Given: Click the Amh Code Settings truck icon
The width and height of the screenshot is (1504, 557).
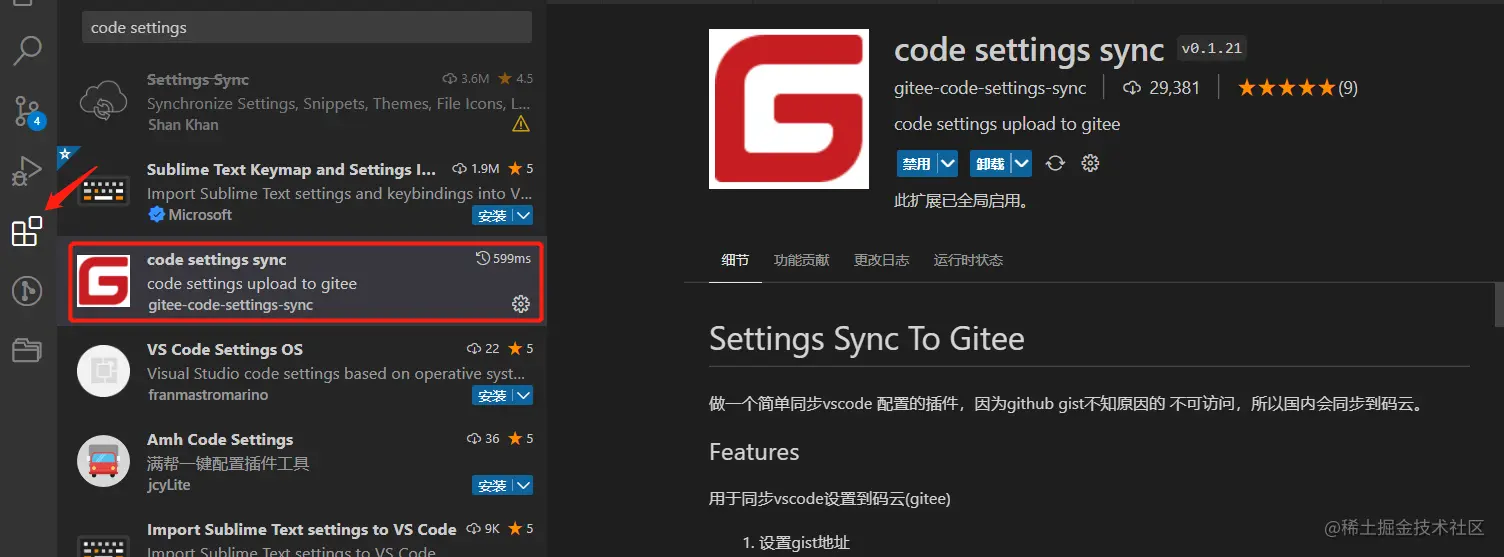Looking at the screenshot, I should point(104,461).
